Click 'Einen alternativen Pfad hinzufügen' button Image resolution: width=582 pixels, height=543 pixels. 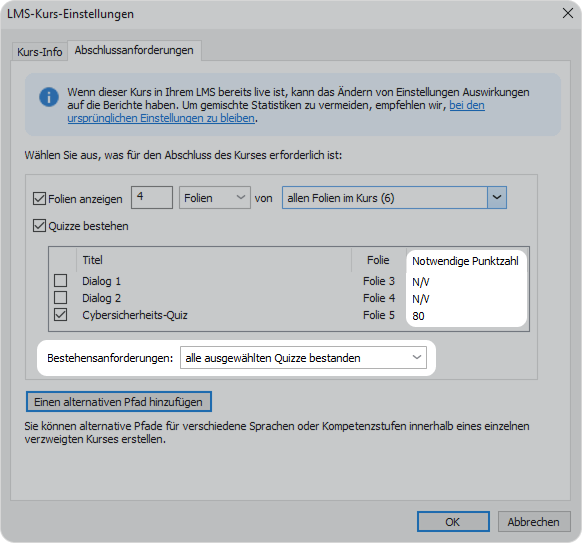(119, 402)
